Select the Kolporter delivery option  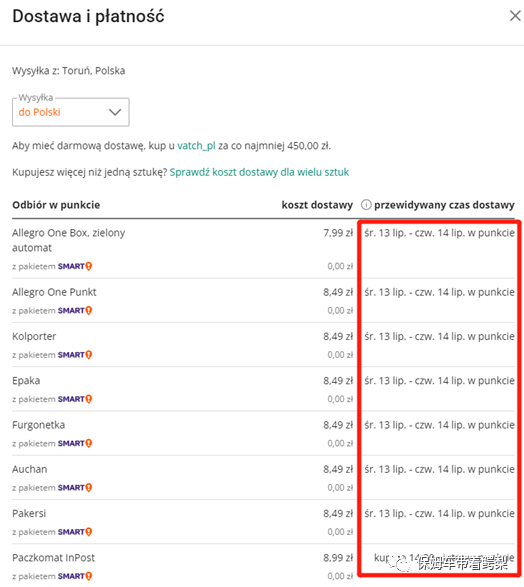point(263,345)
